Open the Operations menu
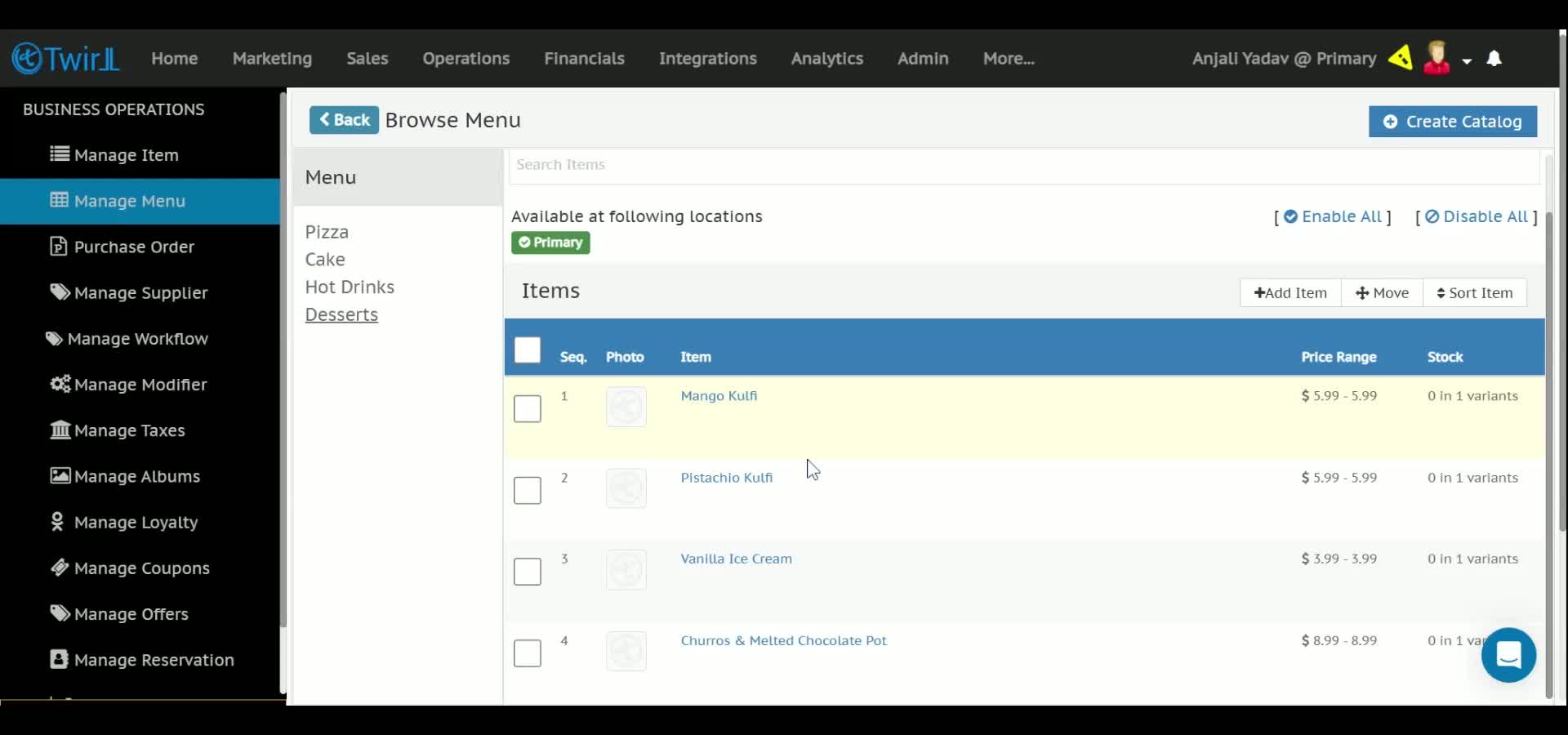The image size is (1568, 735). point(465,58)
